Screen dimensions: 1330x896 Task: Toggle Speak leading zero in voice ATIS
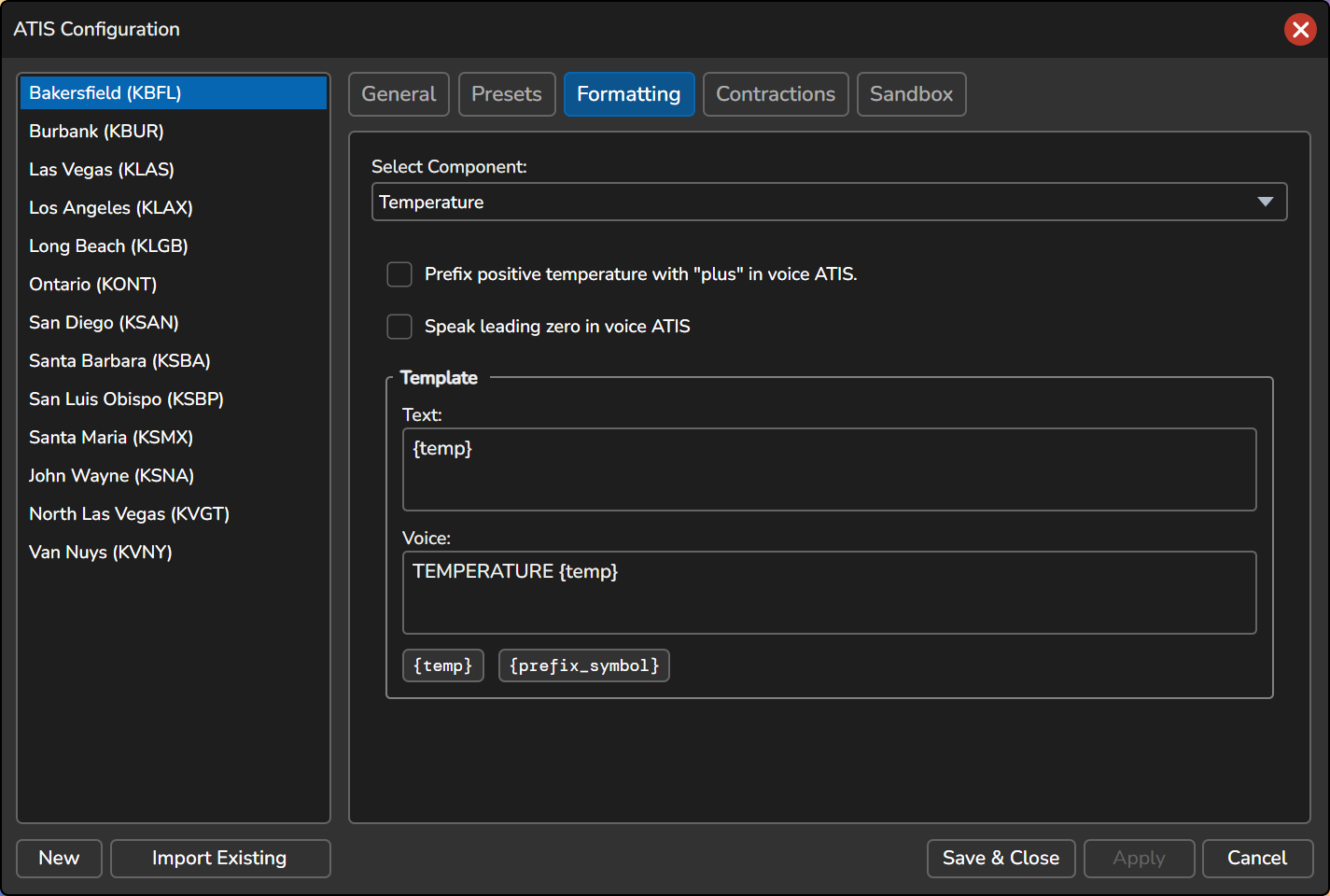(x=399, y=327)
